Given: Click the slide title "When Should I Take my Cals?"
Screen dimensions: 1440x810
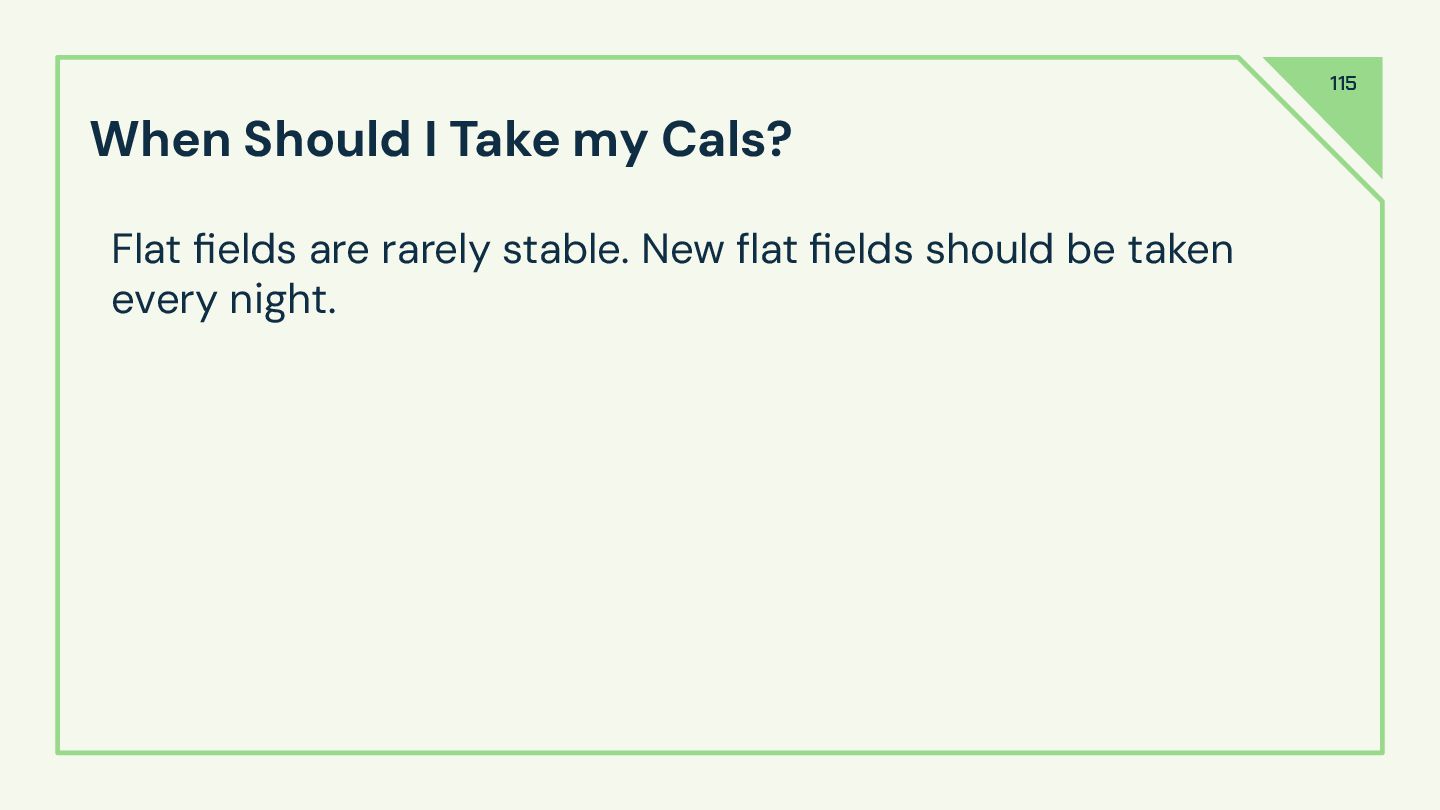Looking at the screenshot, I should point(441,139).
